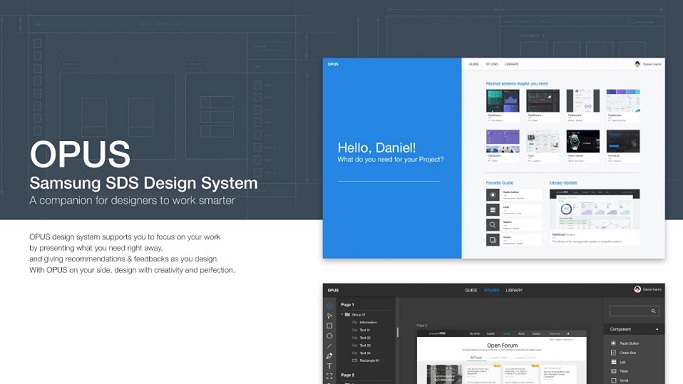Open the Library Update dashboard preview image
This screenshot has width=683, height=384.
595,209
